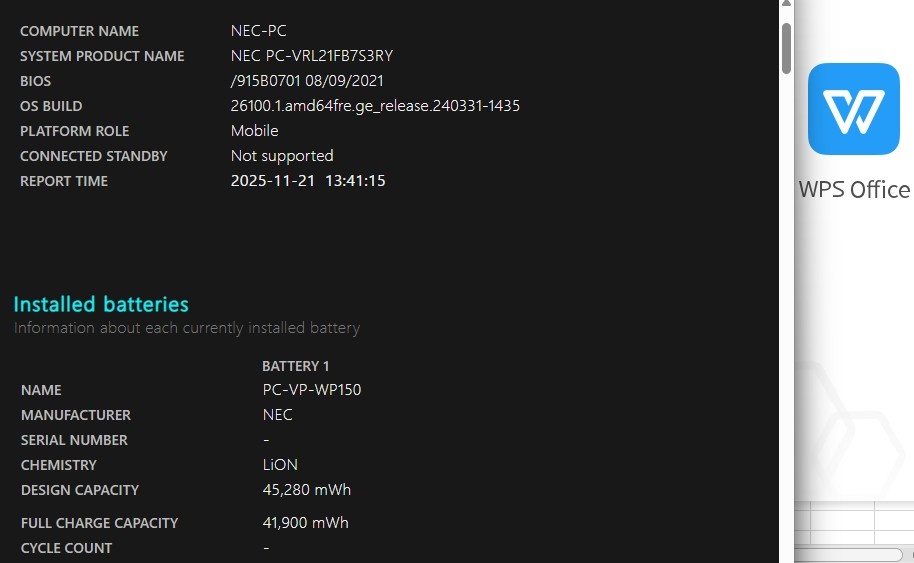The image size is (914, 563).
Task: Click the BATTERY 1 column header
Action: point(295,366)
